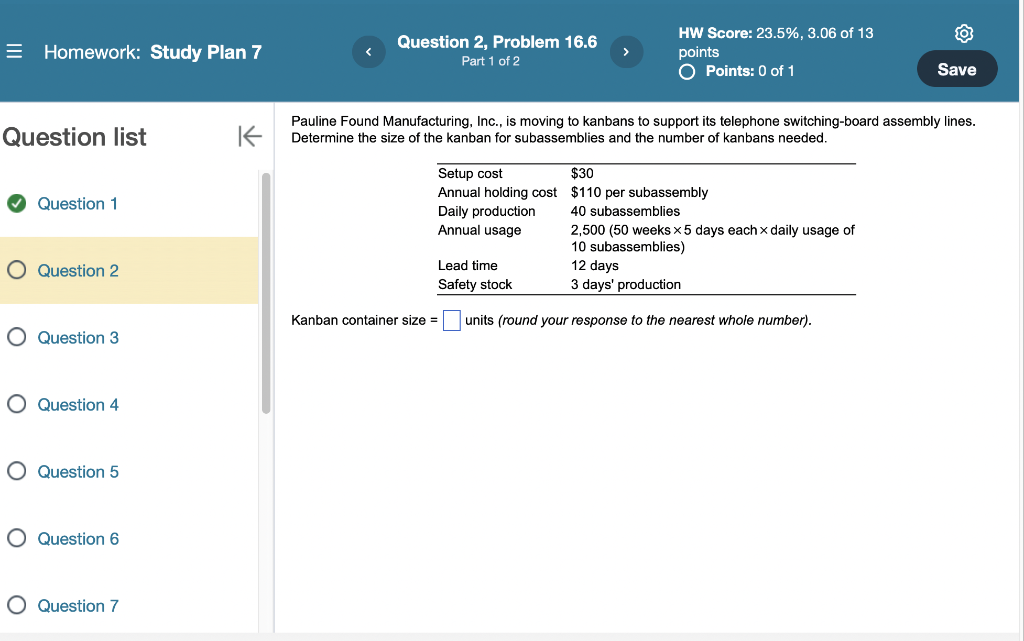Screen dimensions: 1024x641
Task: Open Question 6 link
Action: point(76,538)
